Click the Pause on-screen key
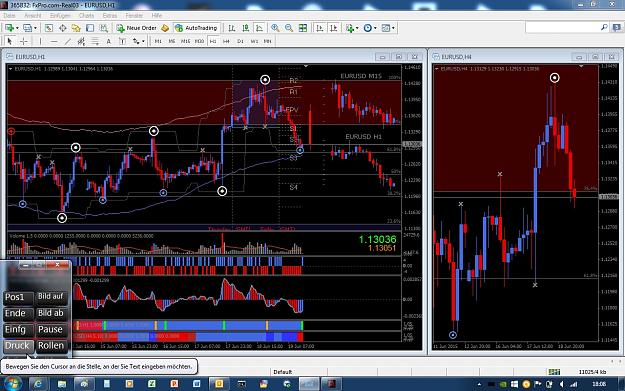 [x=51, y=330]
